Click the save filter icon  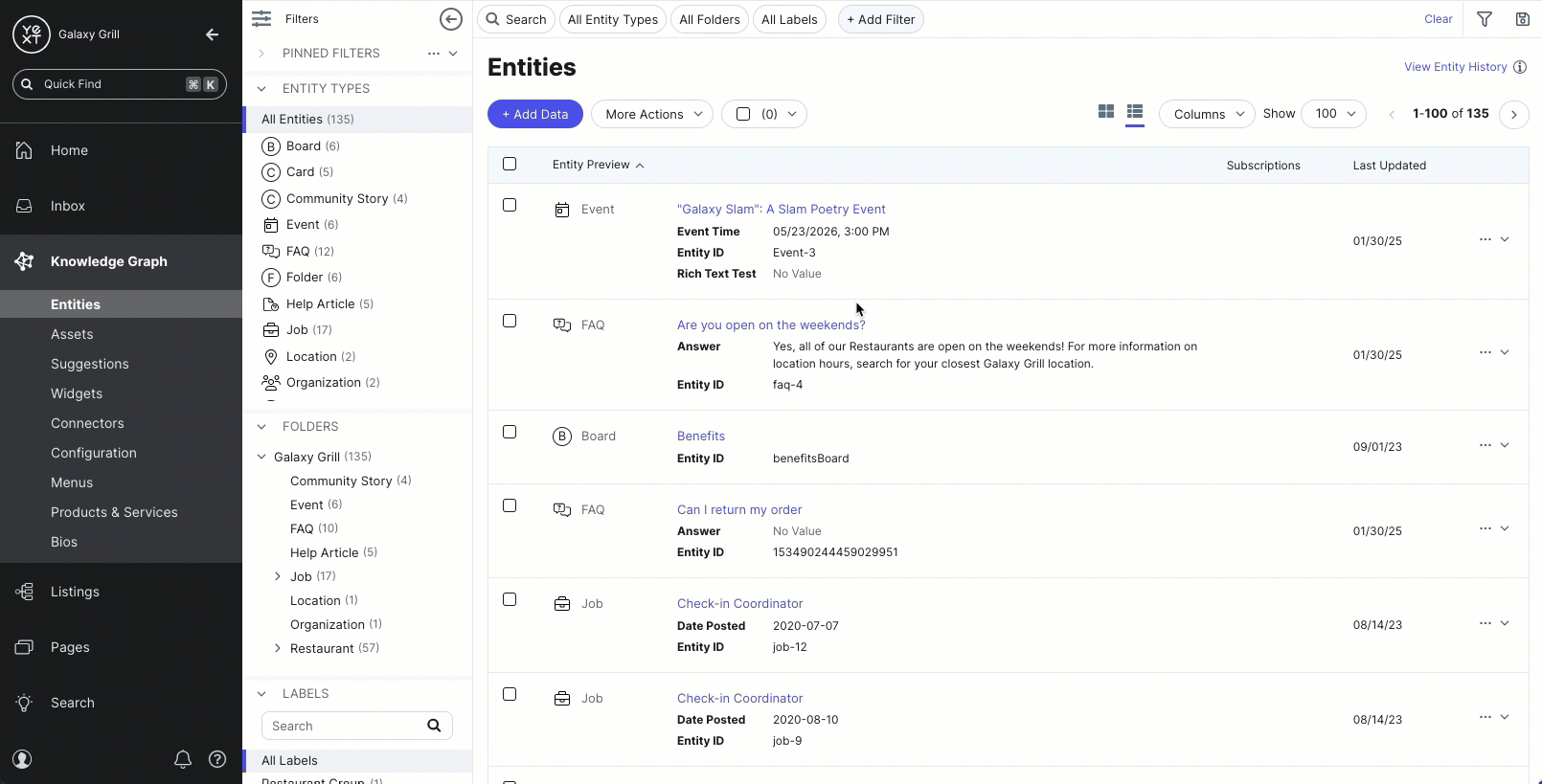click(1522, 19)
